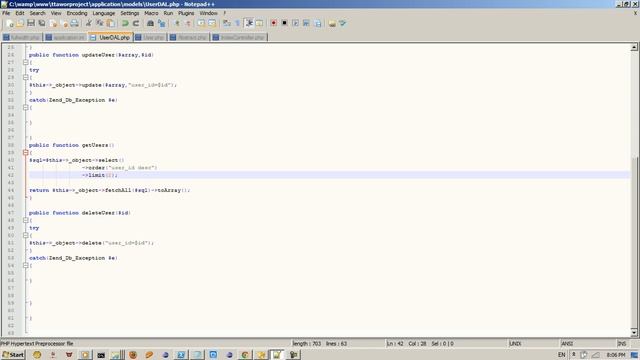
Task: Toggle the Show Indent Guide button
Action: click(x=249, y=23)
